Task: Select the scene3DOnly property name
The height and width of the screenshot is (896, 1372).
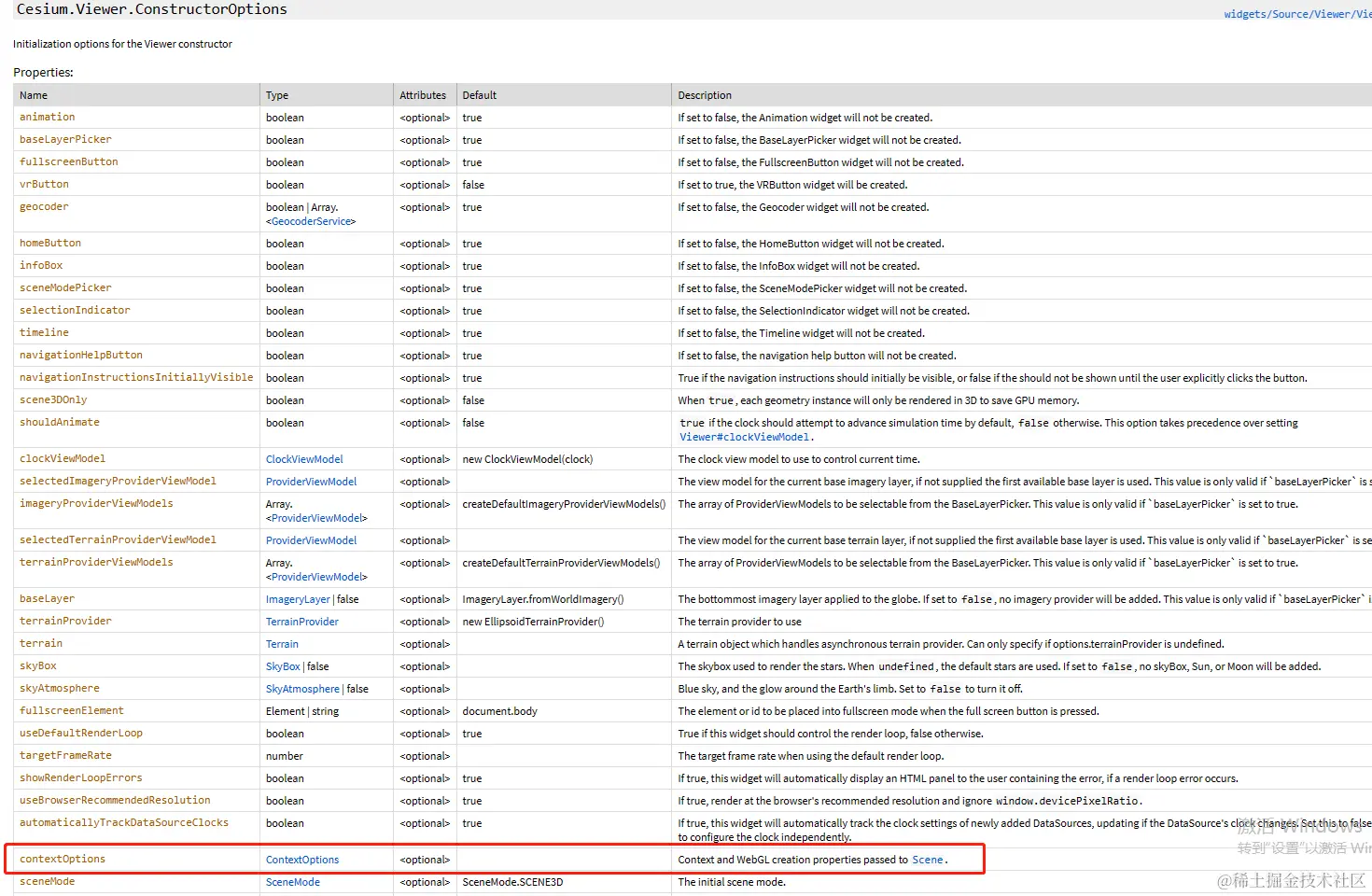Action: [x=53, y=399]
